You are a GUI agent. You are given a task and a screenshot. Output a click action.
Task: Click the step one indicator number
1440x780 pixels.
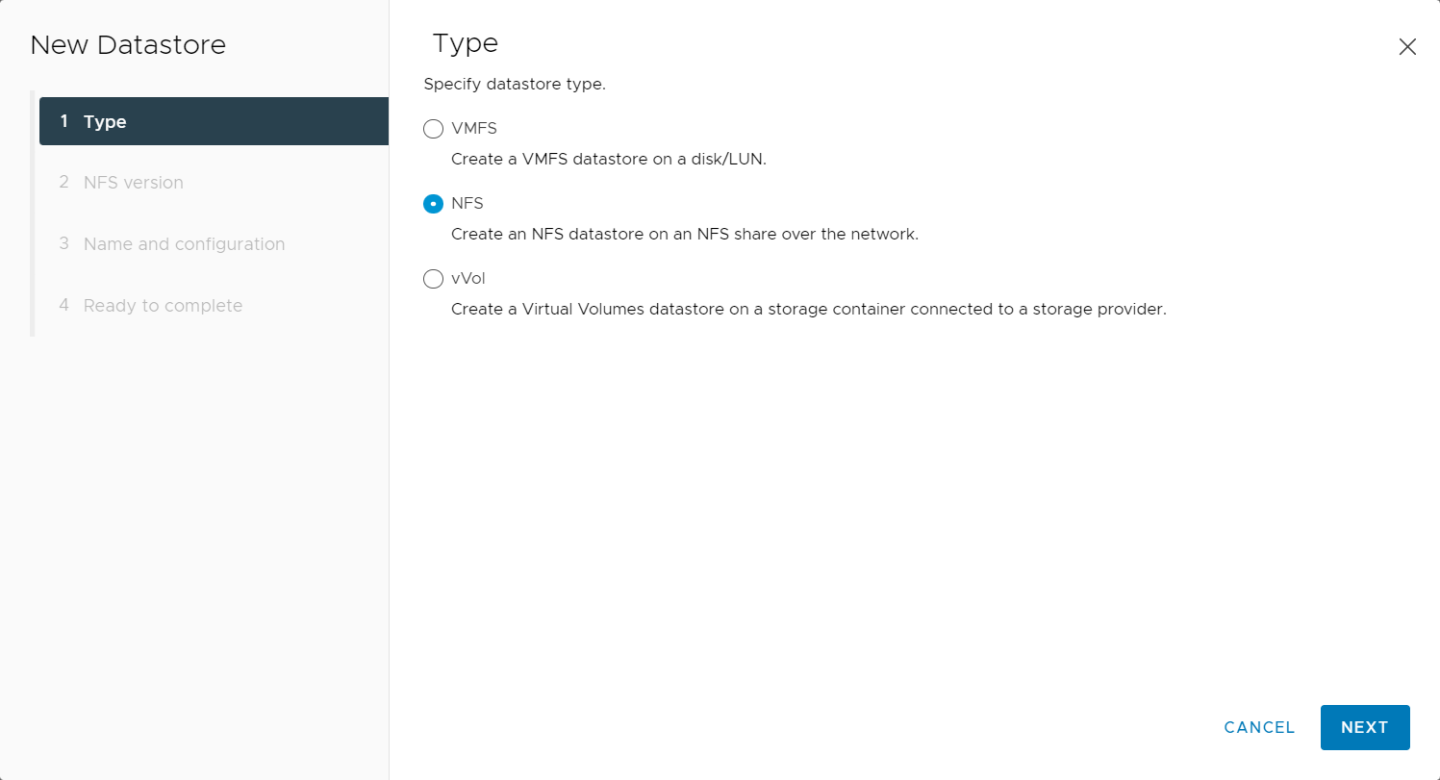click(63, 121)
